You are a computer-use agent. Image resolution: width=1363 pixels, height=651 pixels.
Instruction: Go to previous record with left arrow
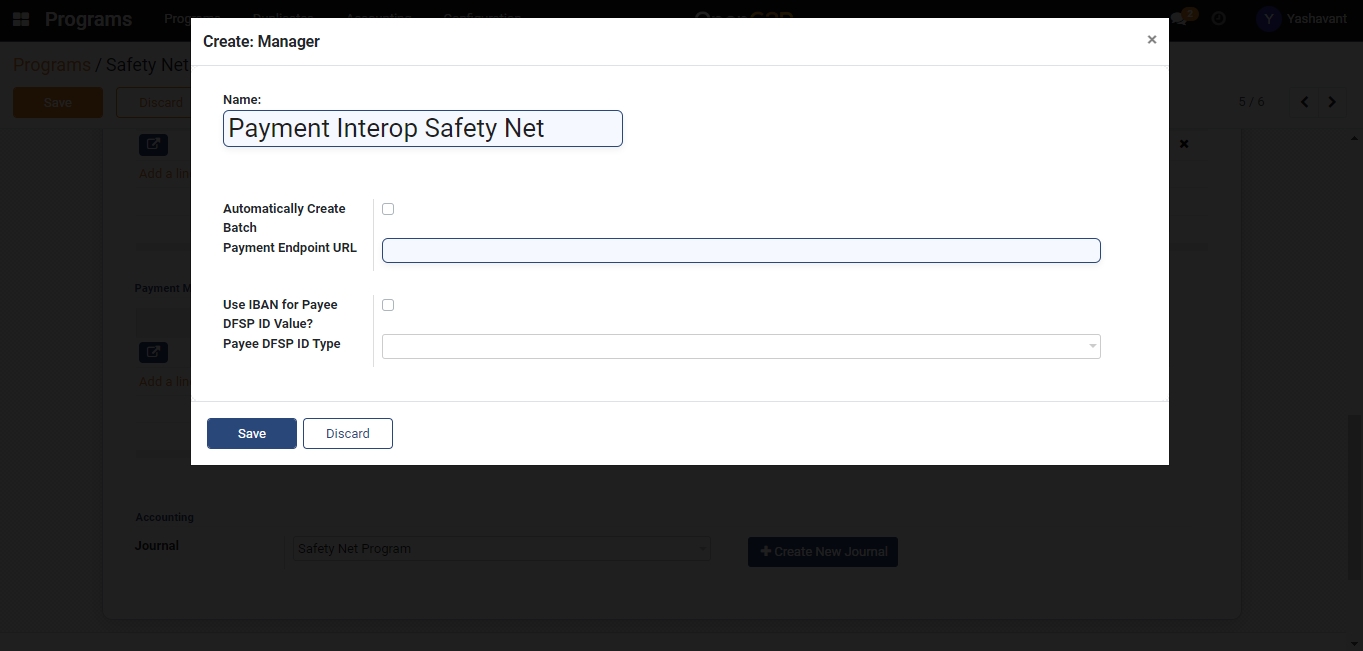pyautogui.click(x=1304, y=102)
